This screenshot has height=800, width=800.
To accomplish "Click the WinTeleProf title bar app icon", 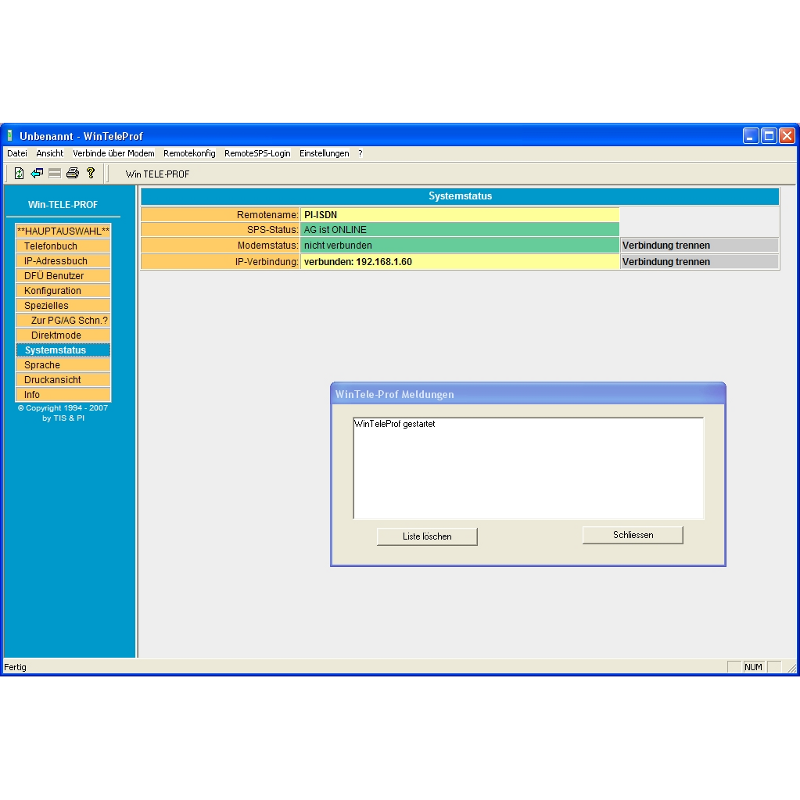I will (x=10, y=136).
